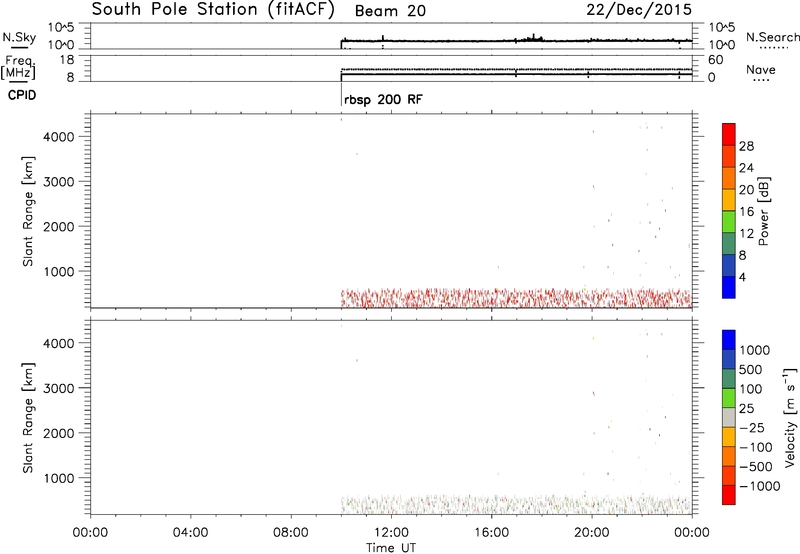Click the 'Nave' legend label
This screenshot has width=800, height=554.
(761, 70)
